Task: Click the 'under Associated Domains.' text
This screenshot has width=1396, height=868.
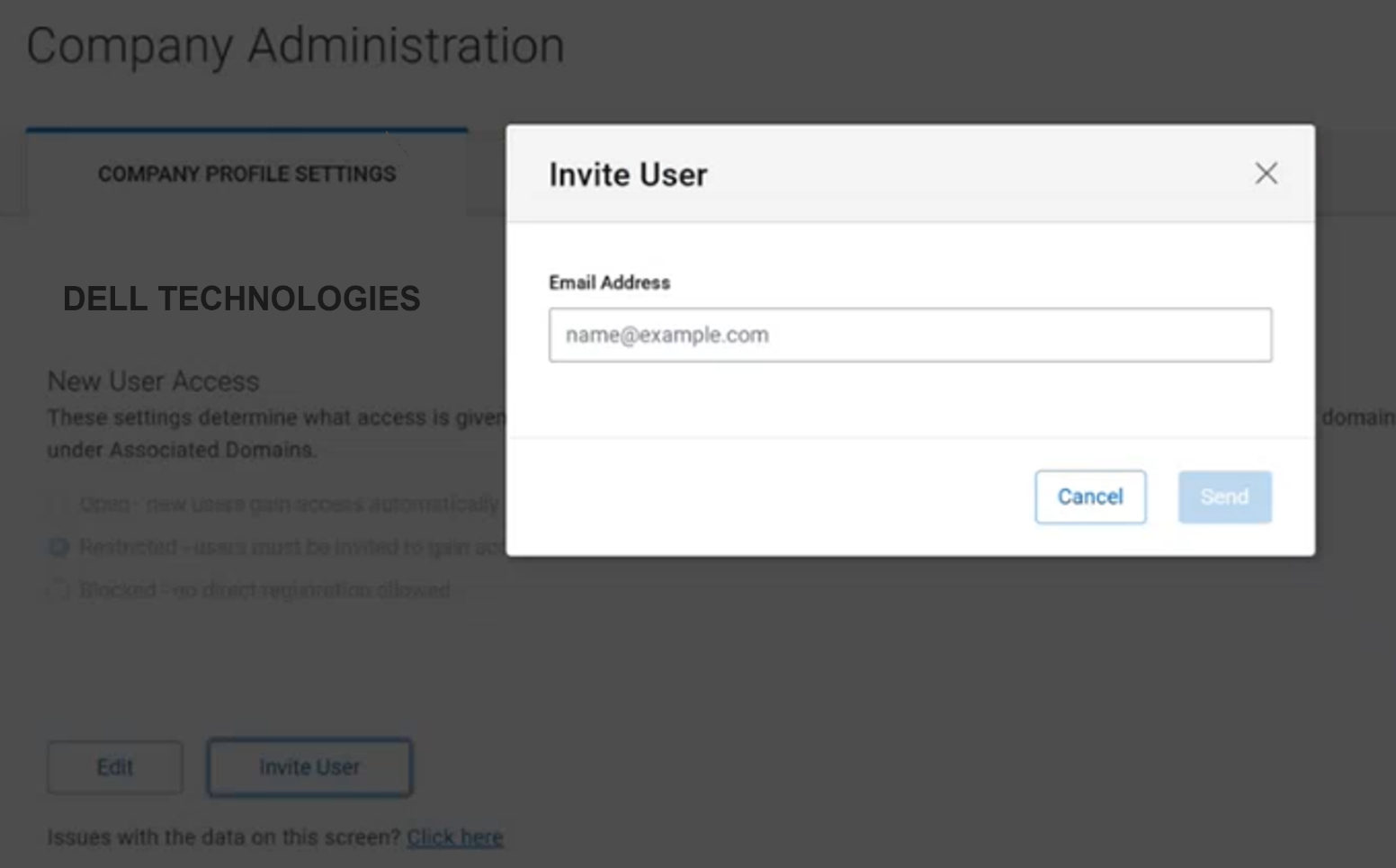Action: click(x=182, y=450)
